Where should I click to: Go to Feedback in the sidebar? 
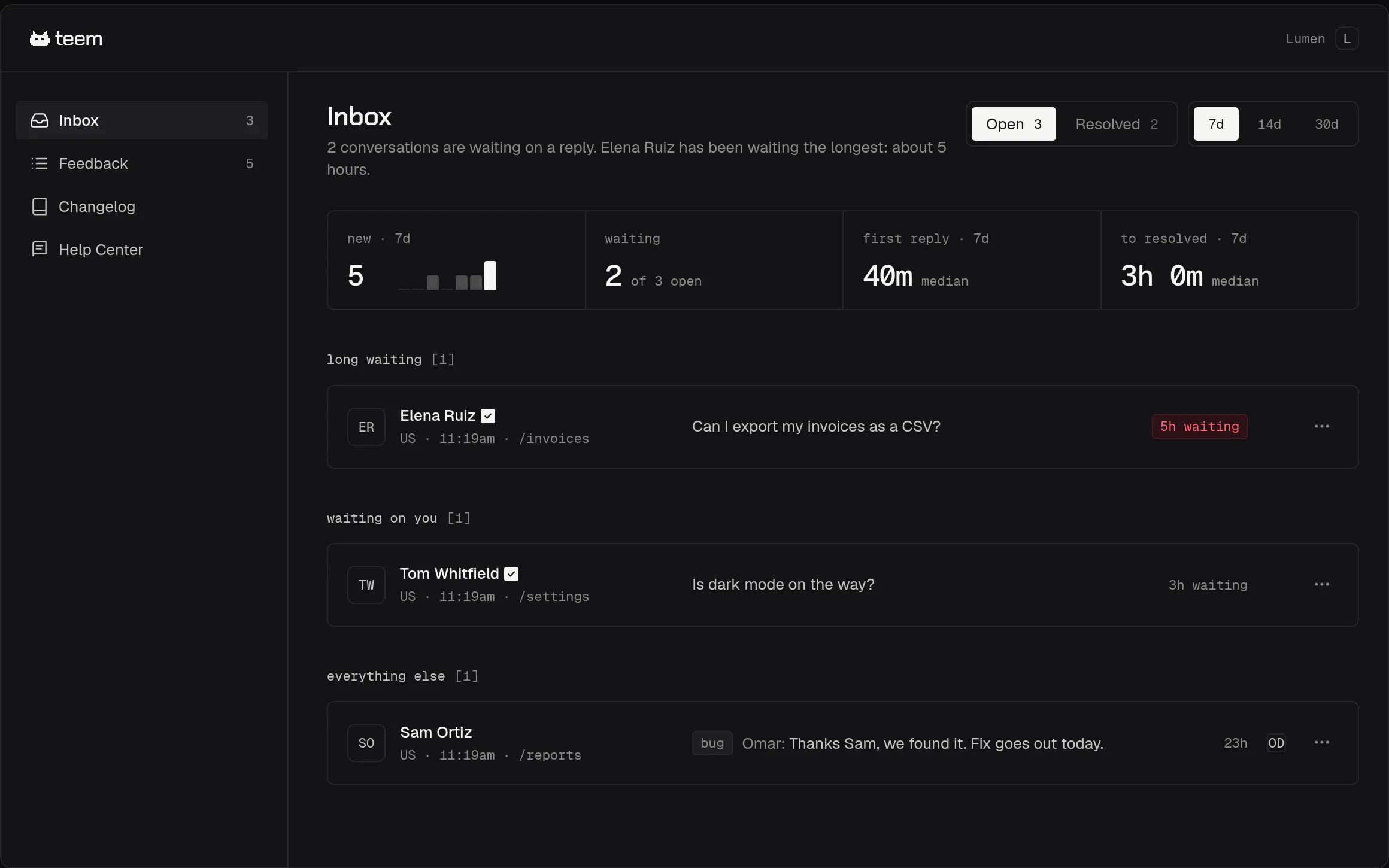pyautogui.click(x=142, y=163)
